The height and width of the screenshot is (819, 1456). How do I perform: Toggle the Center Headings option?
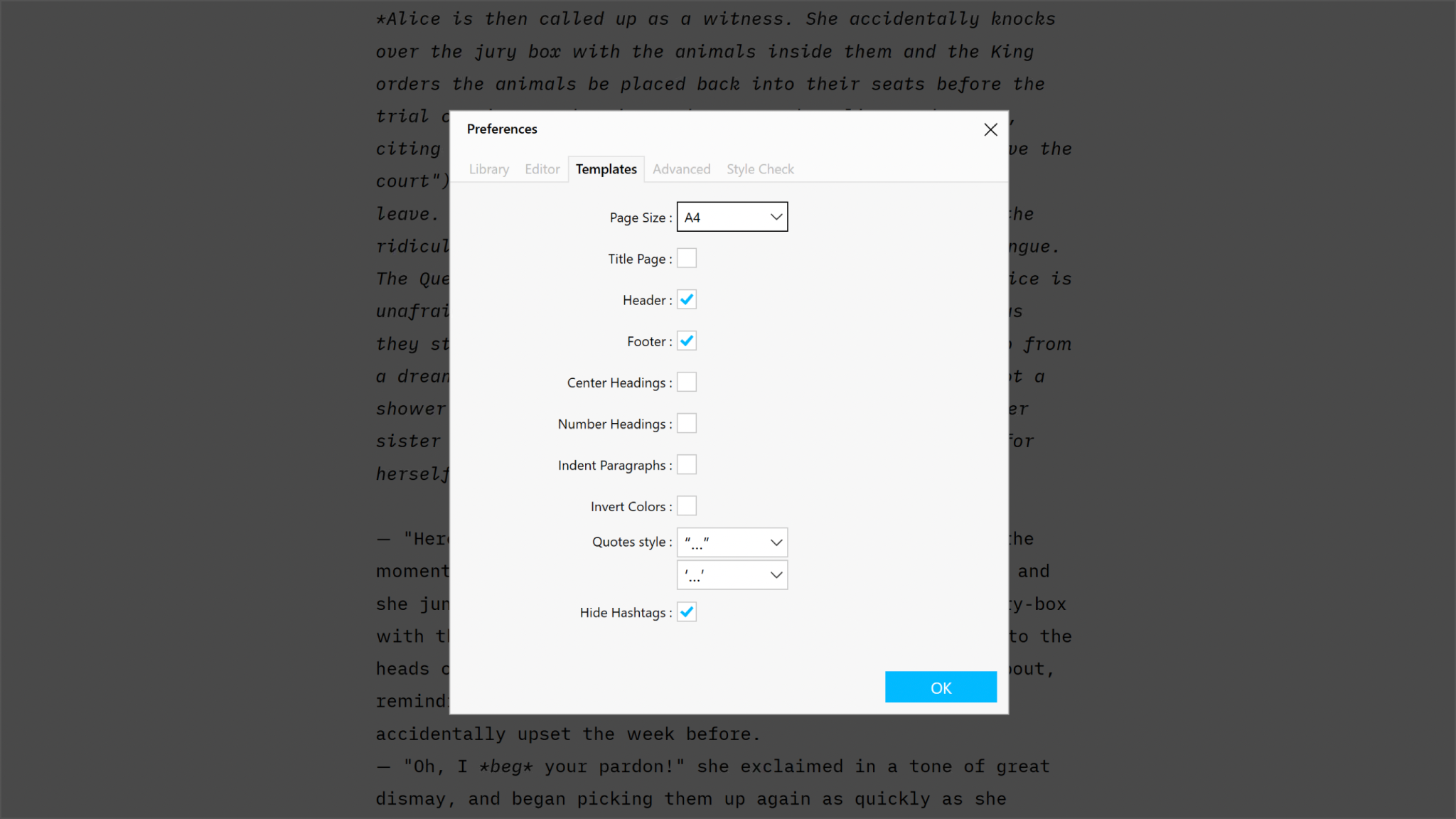[687, 382]
